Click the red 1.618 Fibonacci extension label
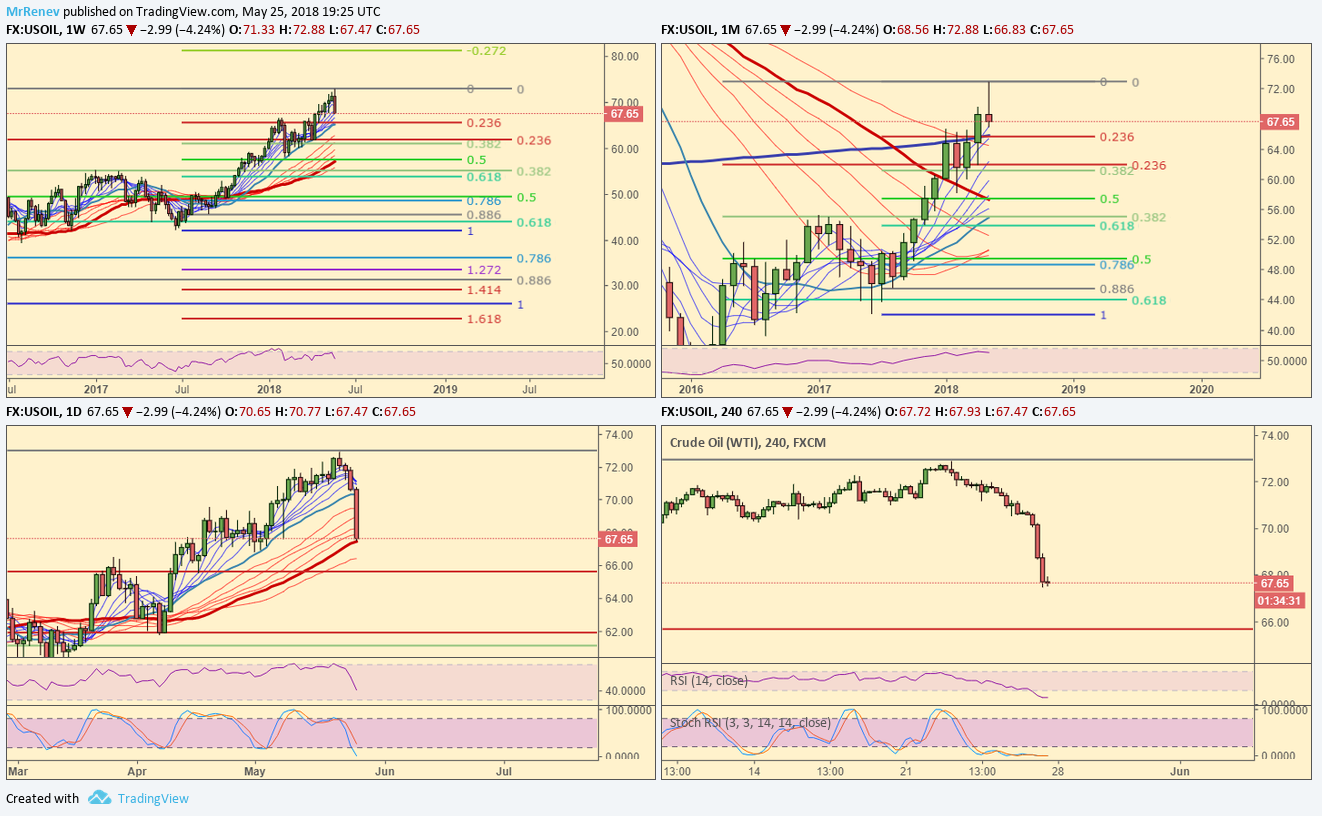 click(483, 319)
